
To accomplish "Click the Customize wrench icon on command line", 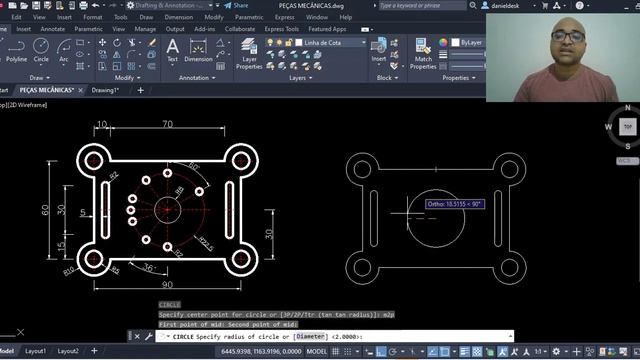I will pos(149,336).
